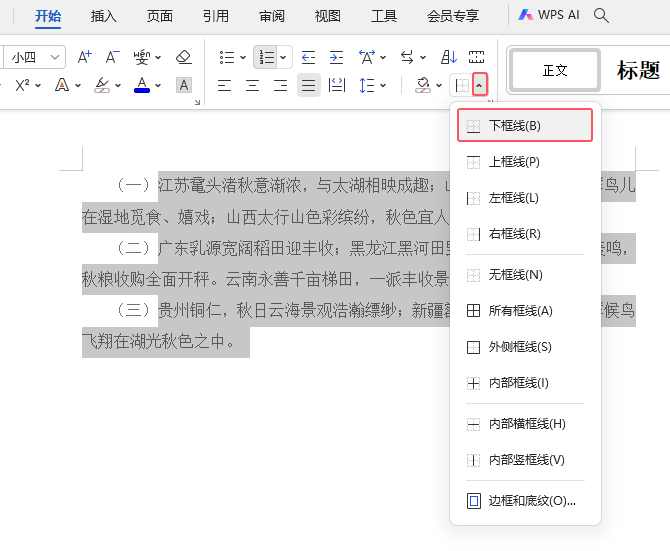Clear formatting with eraser icon
This screenshot has width=670, height=551.
pyautogui.click(x=184, y=57)
